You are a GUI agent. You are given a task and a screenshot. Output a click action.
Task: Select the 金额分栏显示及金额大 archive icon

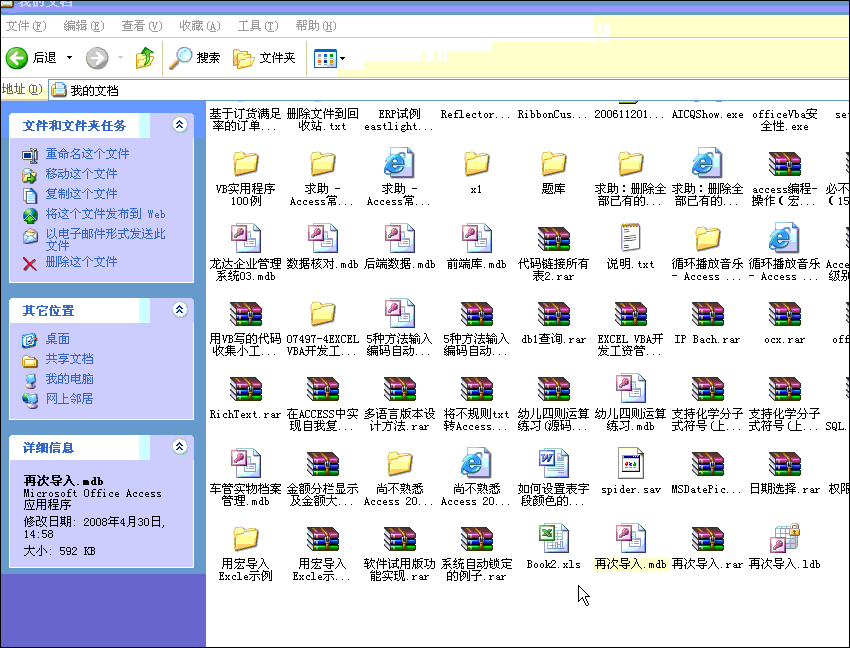[323, 463]
